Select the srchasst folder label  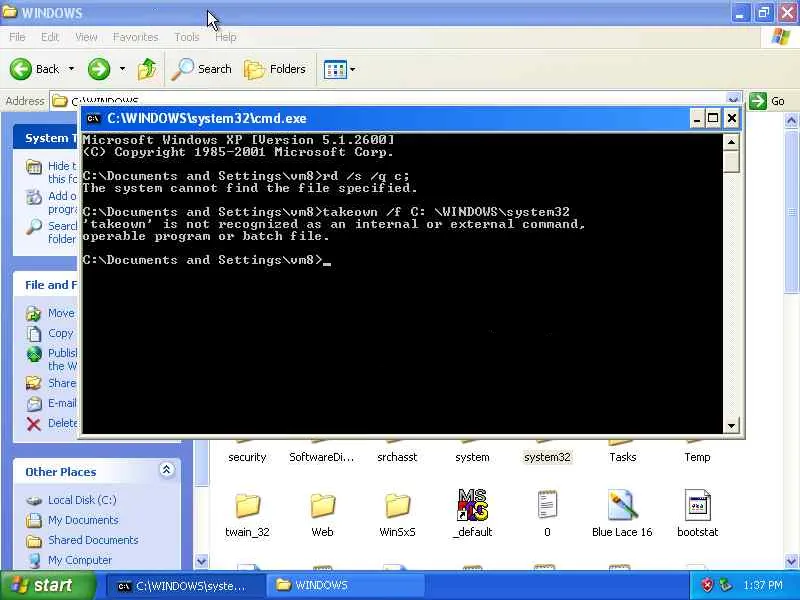tap(397, 457)
